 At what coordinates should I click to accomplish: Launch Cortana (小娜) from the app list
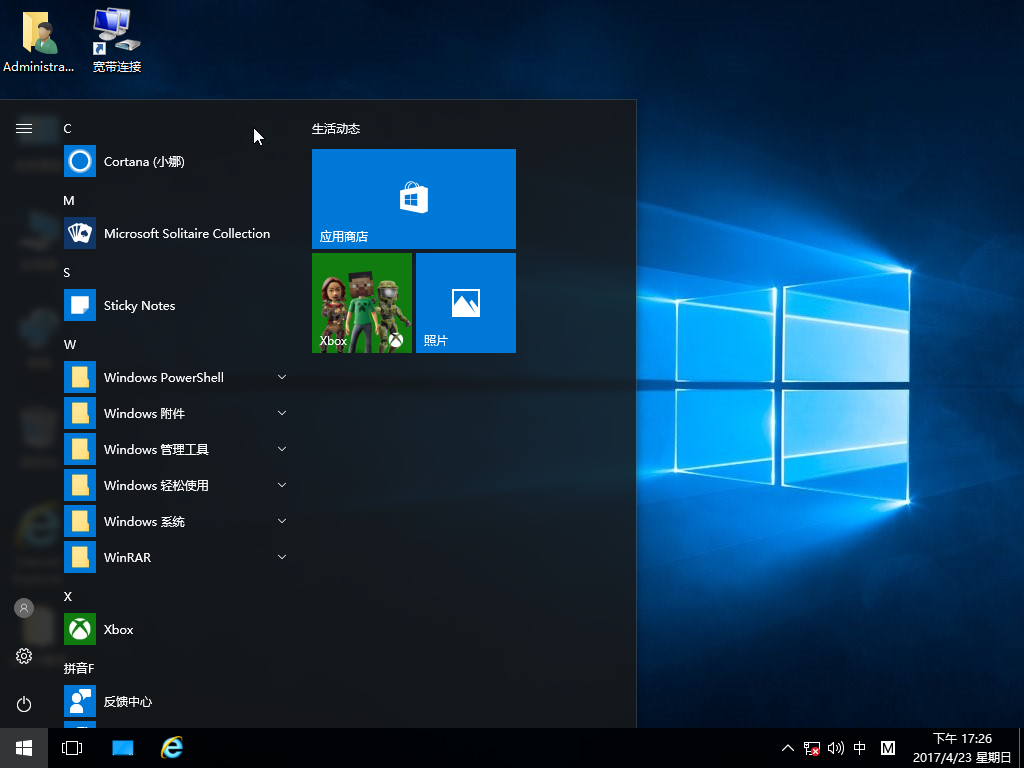point(176,161)
